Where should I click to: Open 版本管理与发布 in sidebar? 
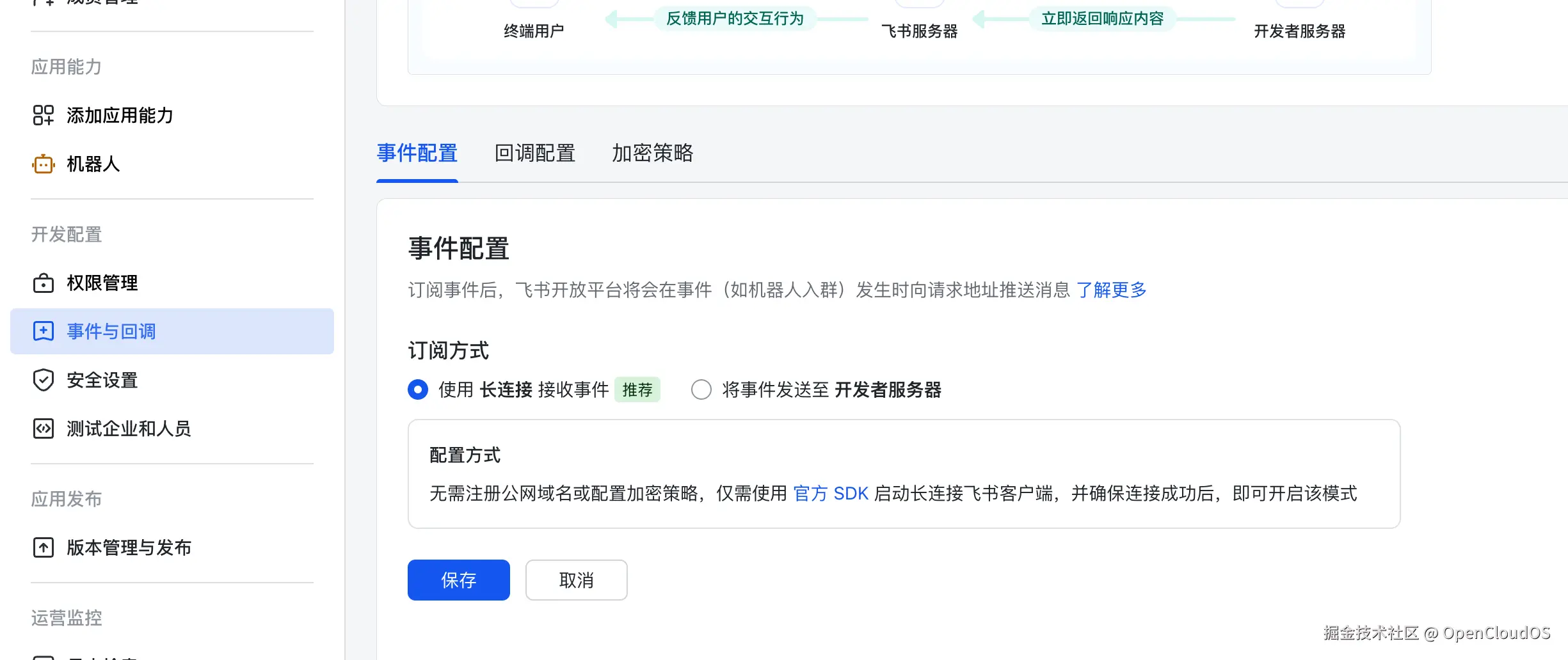[129, 547]
